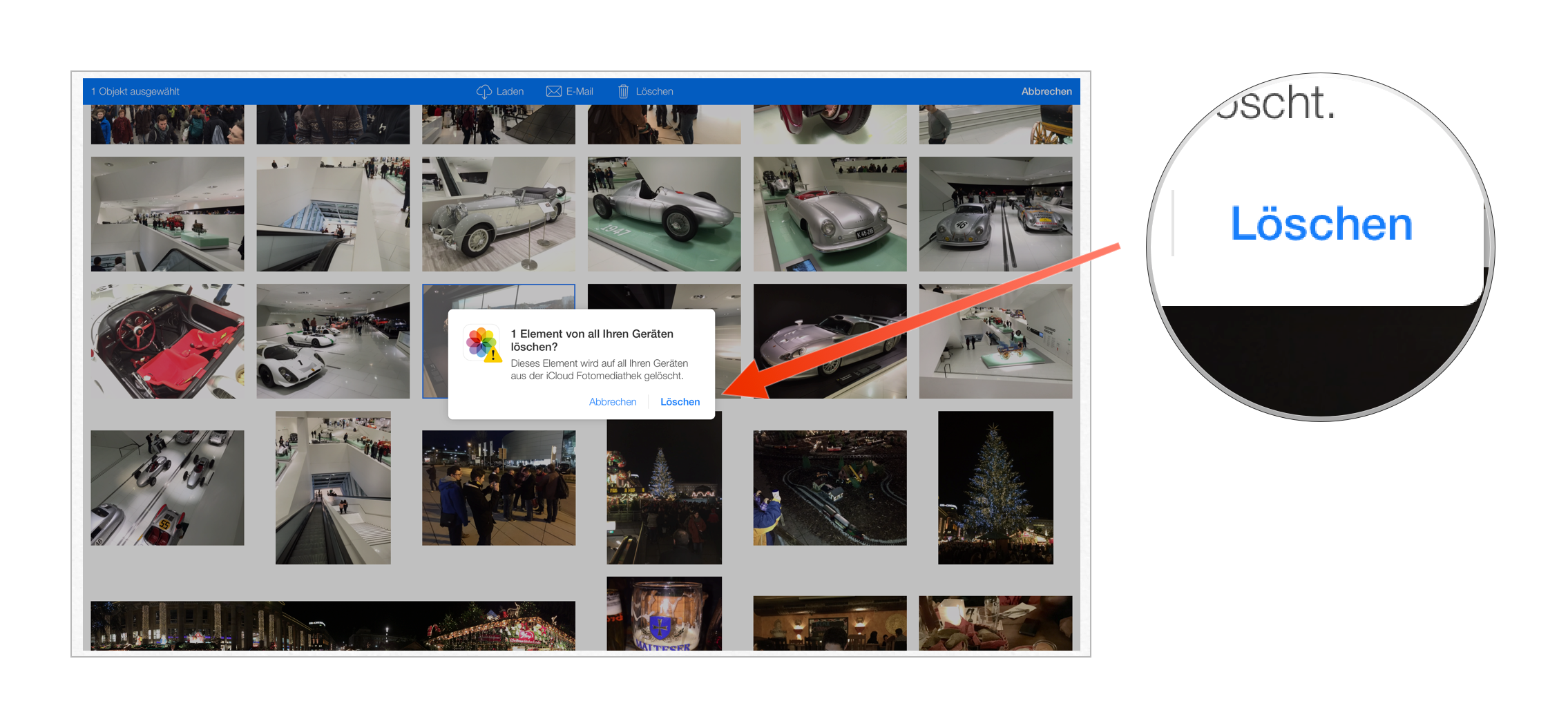Click Abbrechen in the top blue bar
This screenshot has width=1568, height=728.
coord(1046,91)
